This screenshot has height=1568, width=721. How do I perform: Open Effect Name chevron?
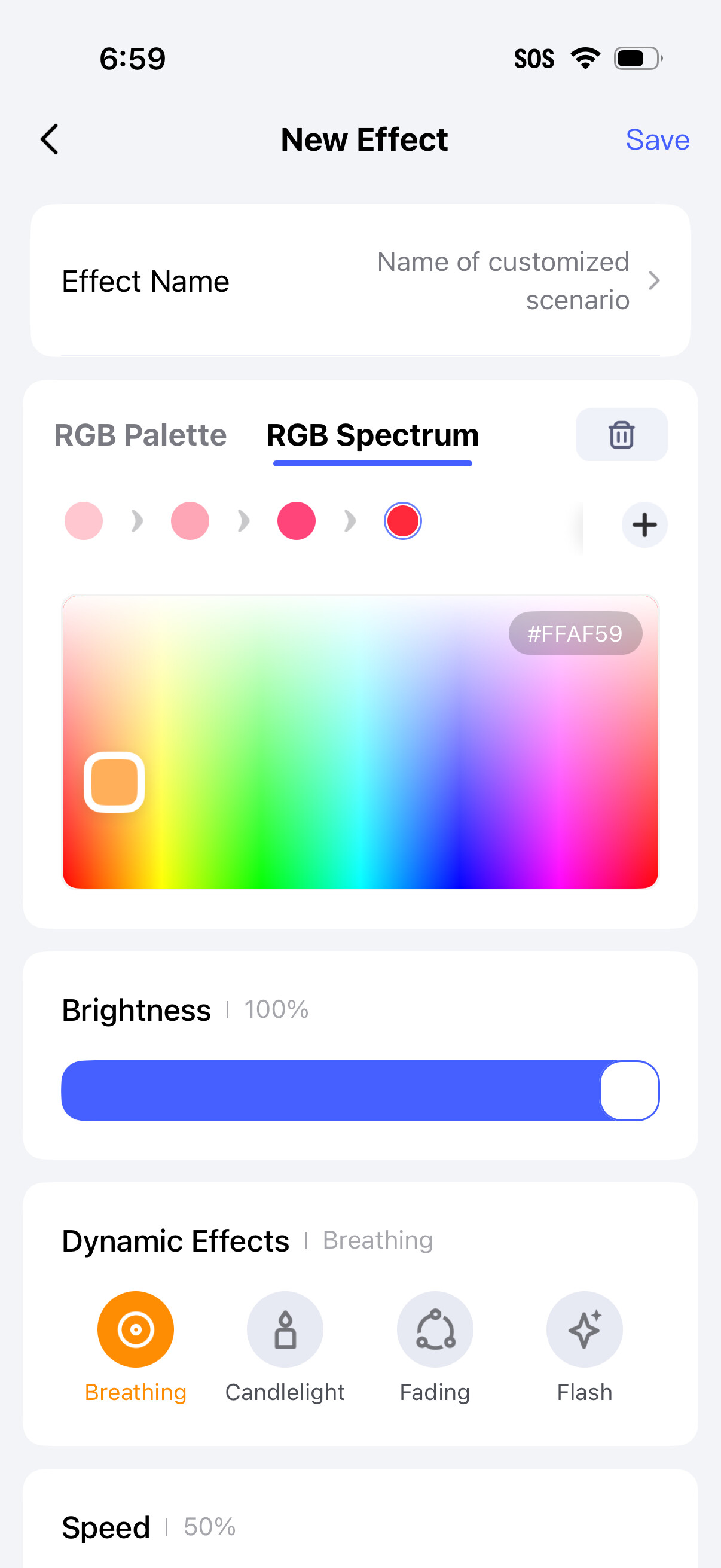(654, 280)
